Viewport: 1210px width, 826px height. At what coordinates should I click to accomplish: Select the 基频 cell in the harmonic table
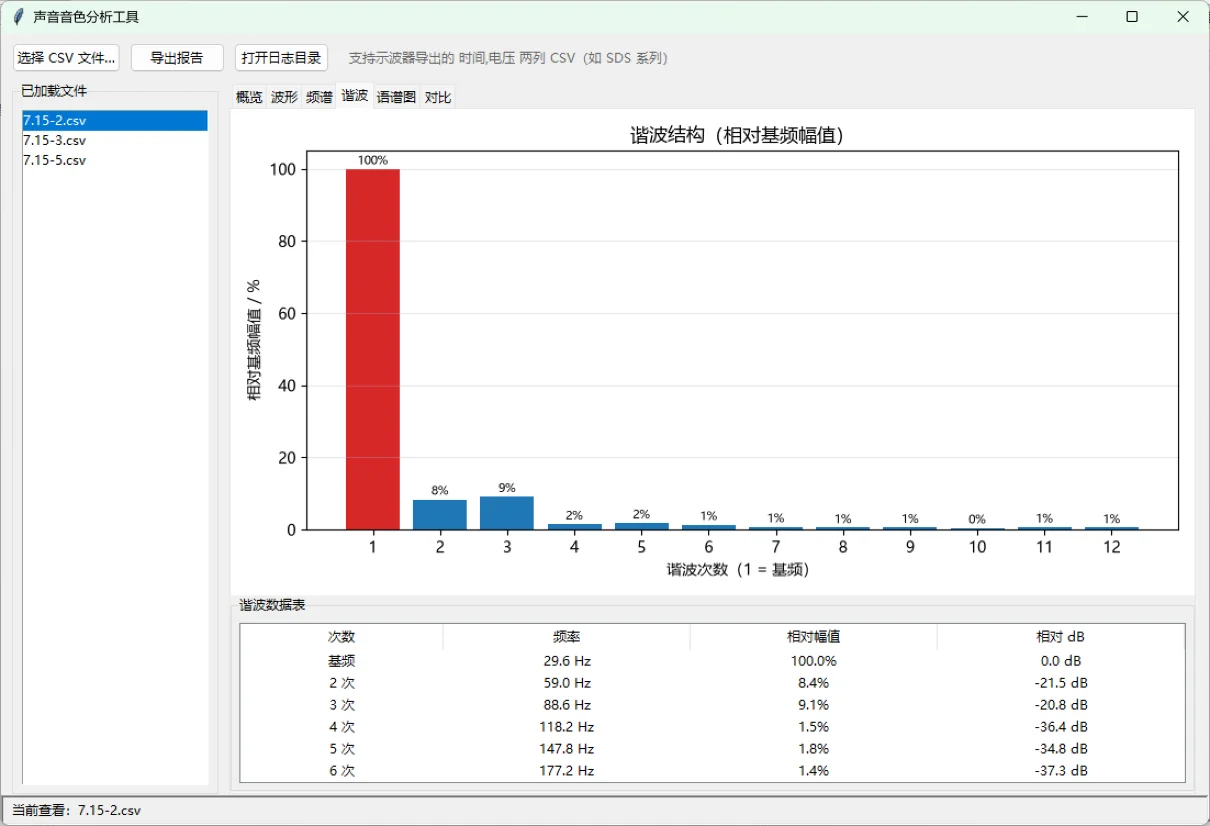click(341, 661)
